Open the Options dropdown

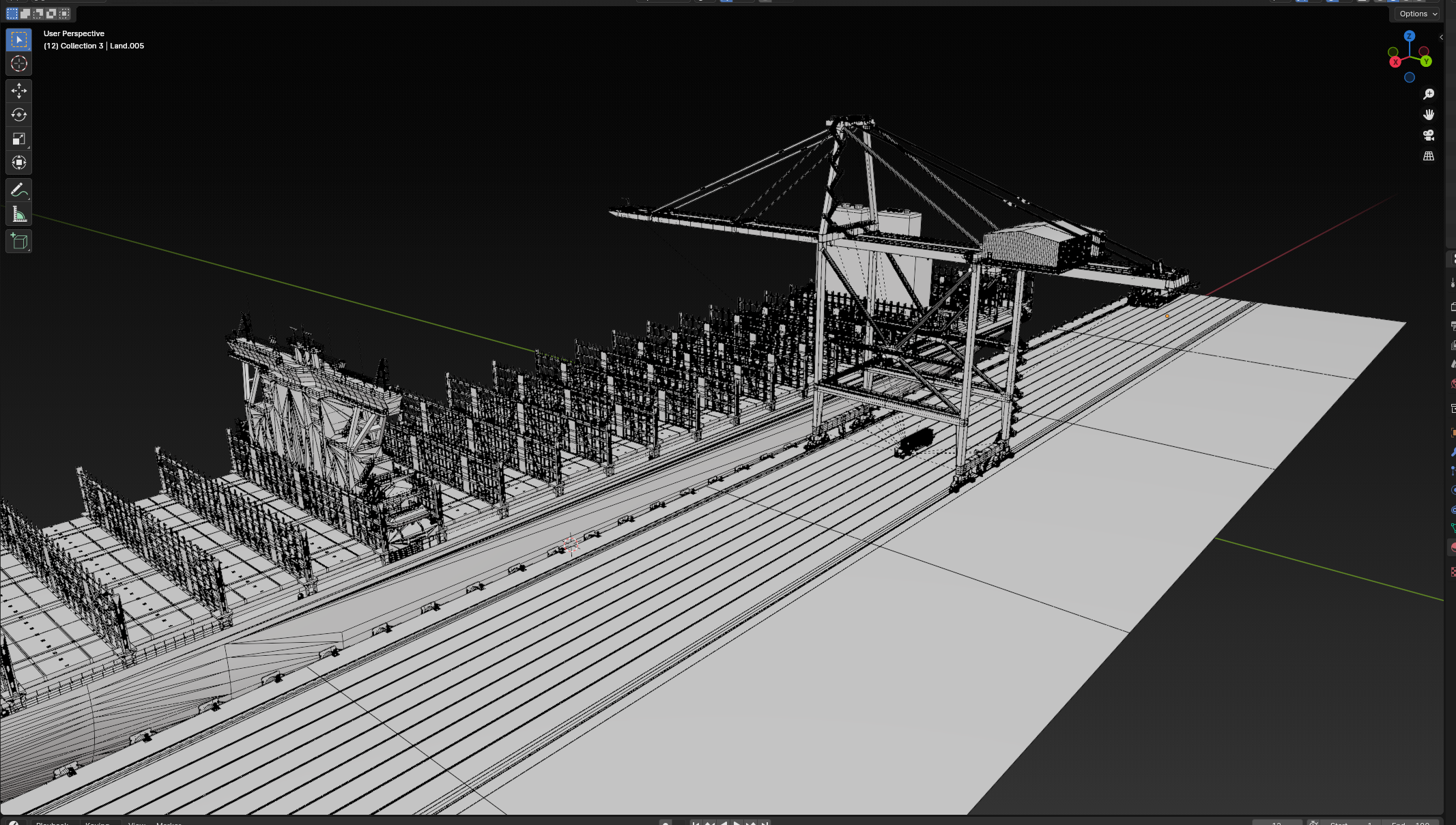coord(1418,14)
